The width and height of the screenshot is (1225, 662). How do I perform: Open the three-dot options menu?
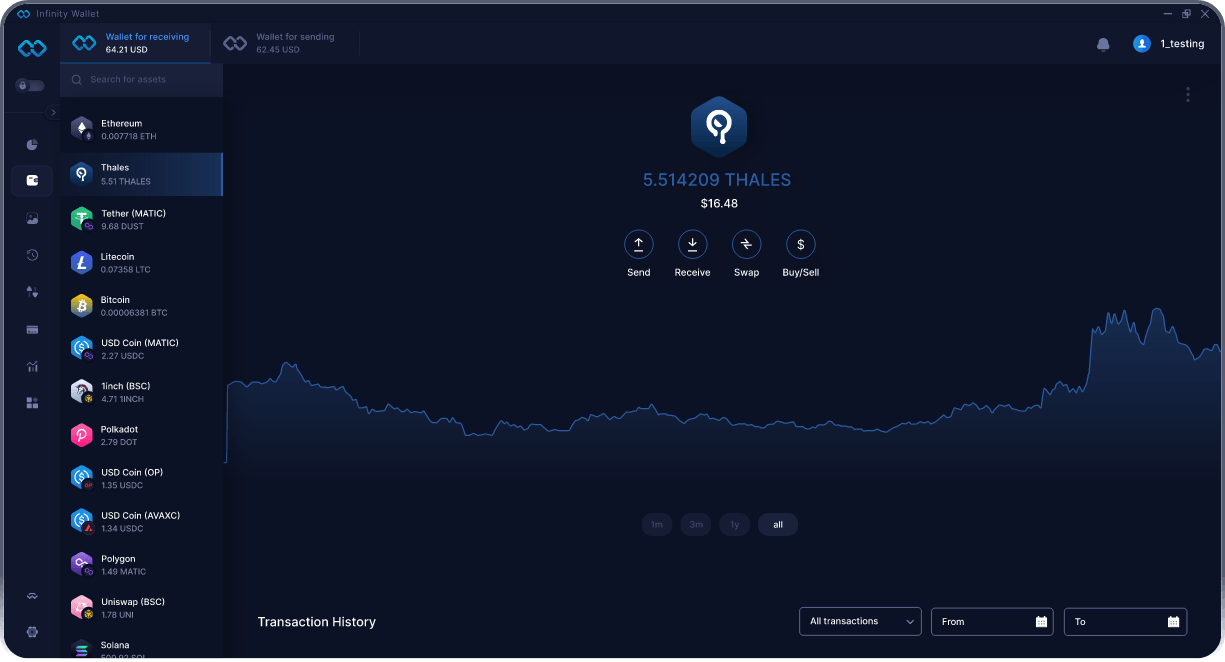click(1188, 94)
